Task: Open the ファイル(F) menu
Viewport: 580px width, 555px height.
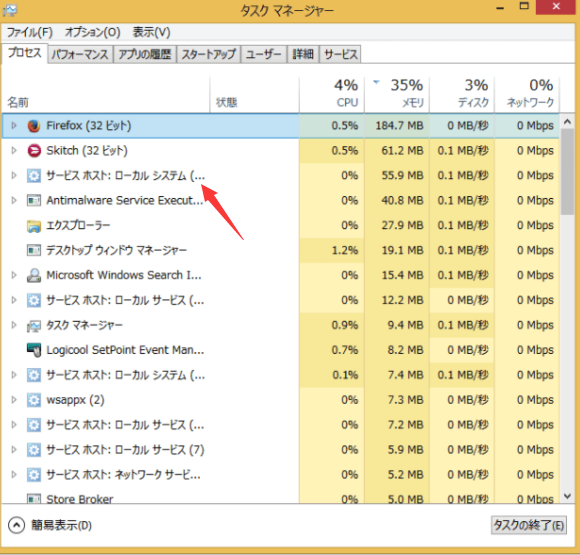Action: coord(30,32)
